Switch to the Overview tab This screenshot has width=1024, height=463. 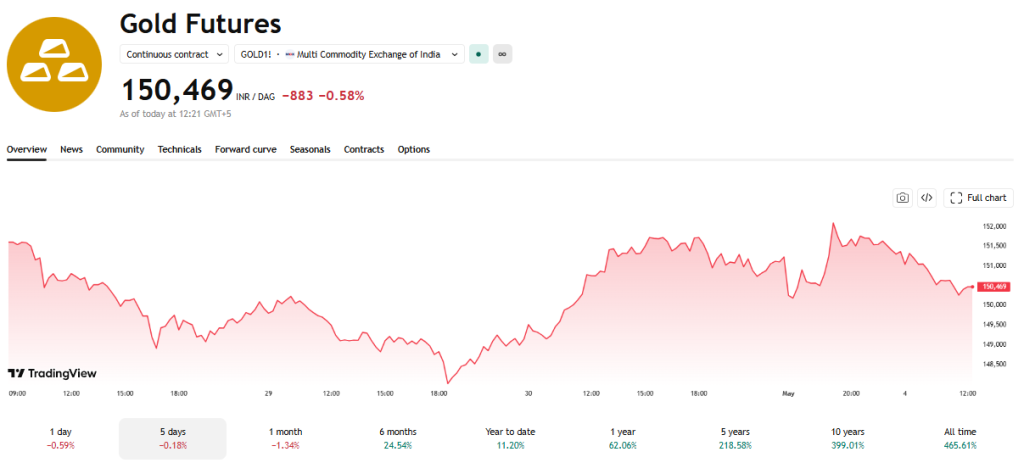[x=27, y=150]
